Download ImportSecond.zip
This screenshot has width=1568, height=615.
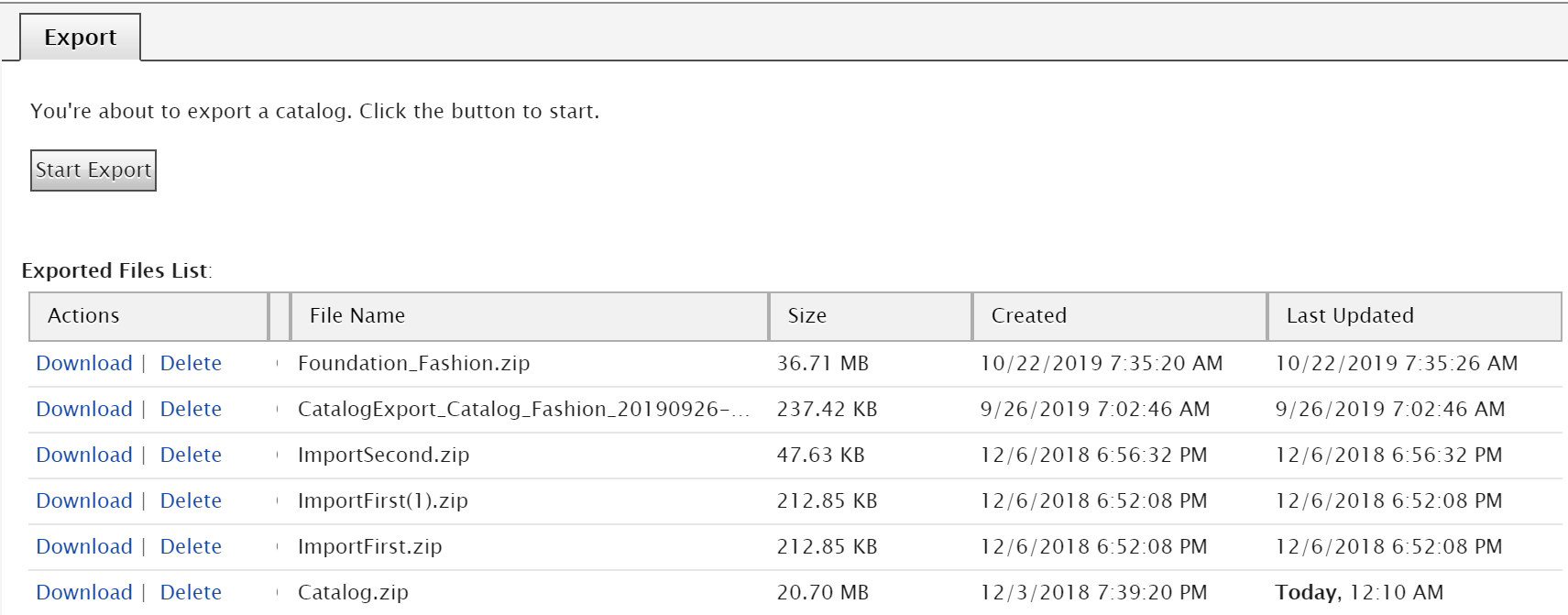(84, 455)
